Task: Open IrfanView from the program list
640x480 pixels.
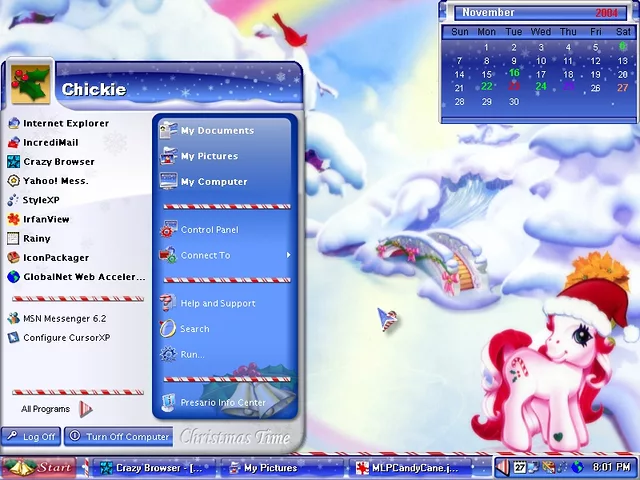Action: 38,219
